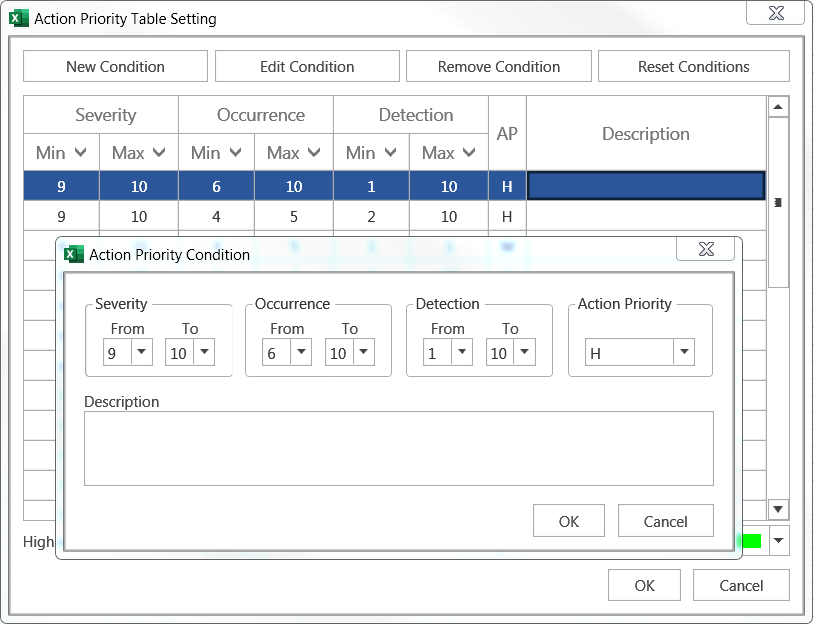Viewport: 814px width, 624px height.
Task: Cancel the Action Priority Condition dialog
Action: coord(665,521)
